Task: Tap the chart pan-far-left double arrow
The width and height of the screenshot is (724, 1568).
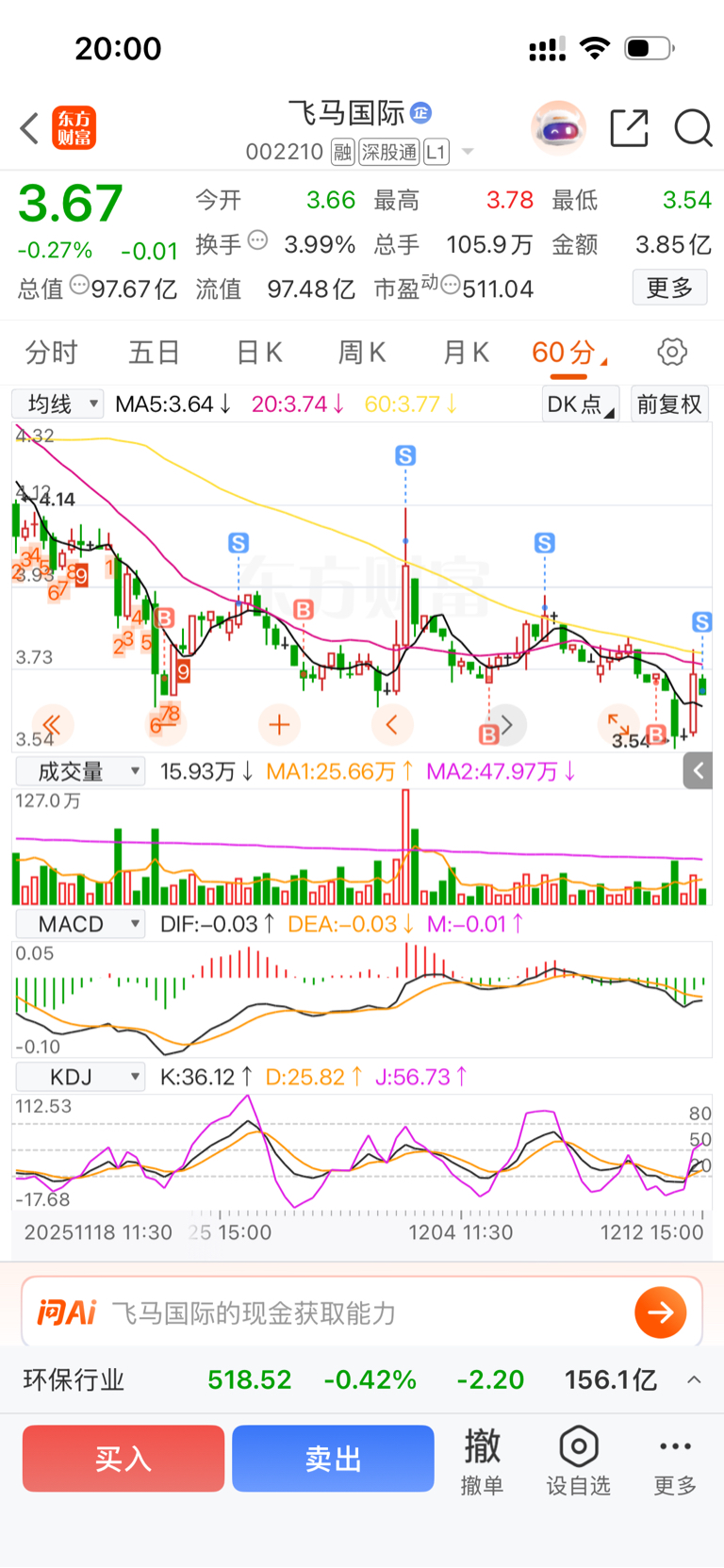Action: click(x=52, y=725)
